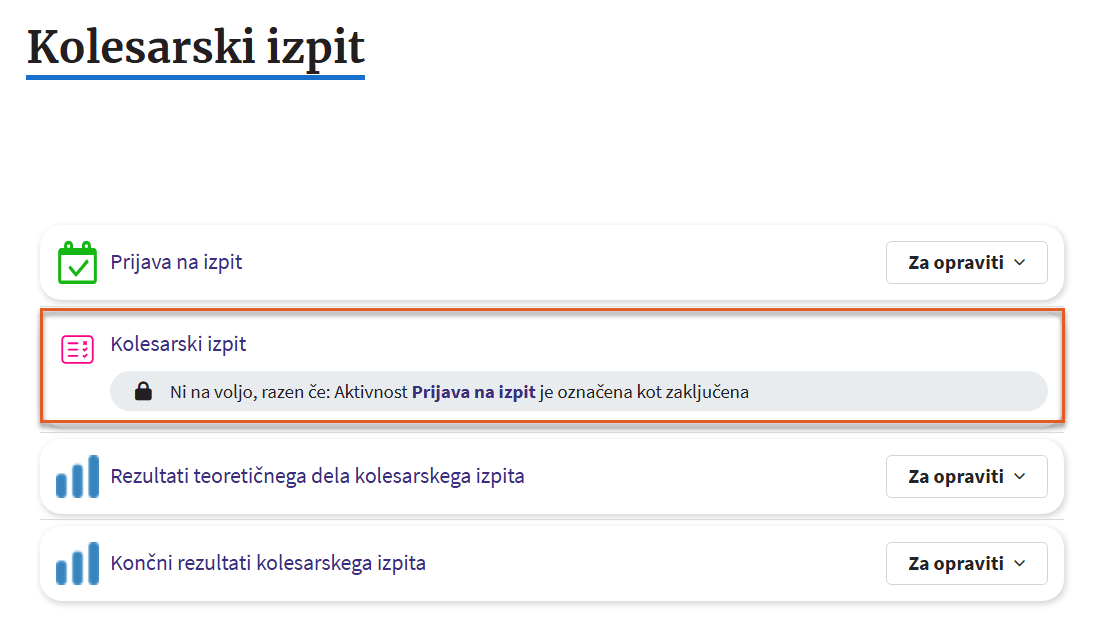Open Za opraviti dropdown for Prijava na izpit
This screenshot has width=1096, height=629.
[x=965, y=263]
